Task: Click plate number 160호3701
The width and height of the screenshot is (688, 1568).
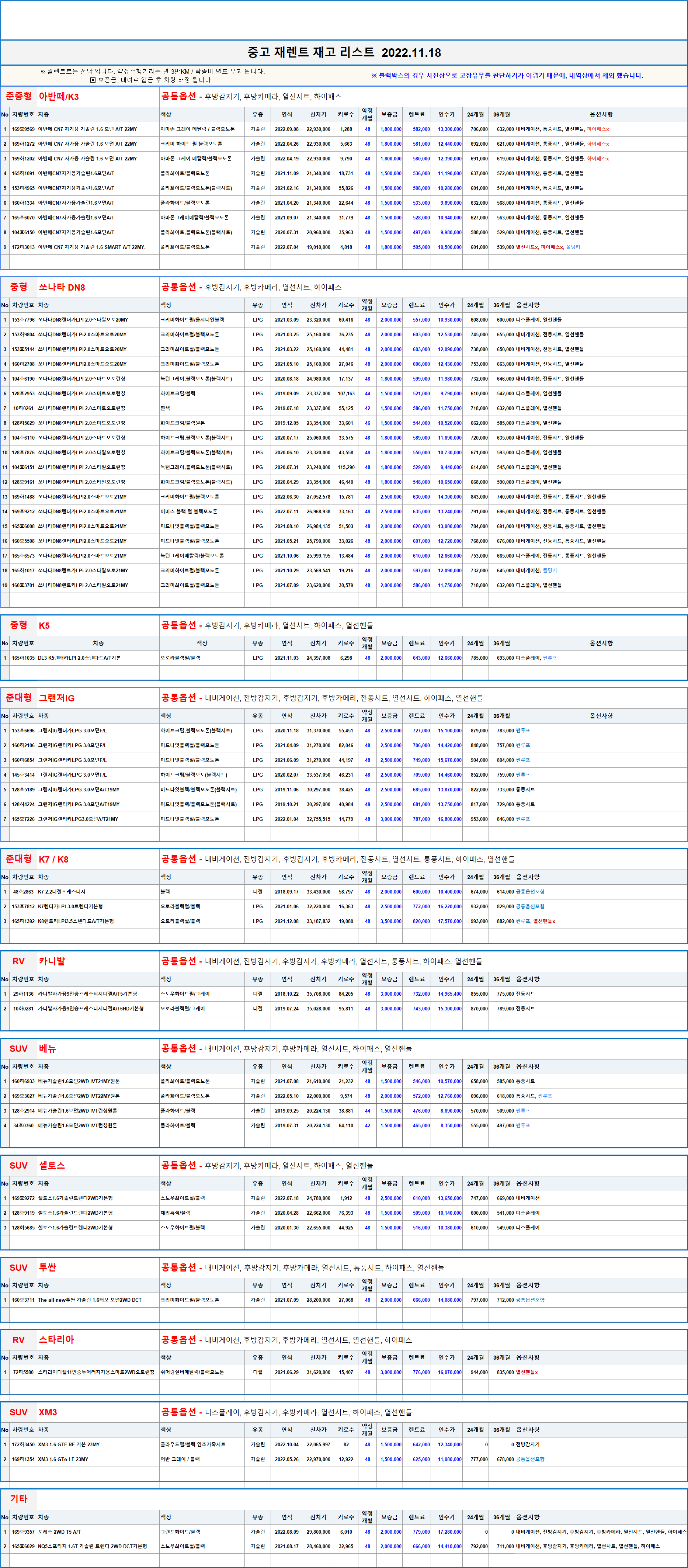Action: click(x=23, y=586)
